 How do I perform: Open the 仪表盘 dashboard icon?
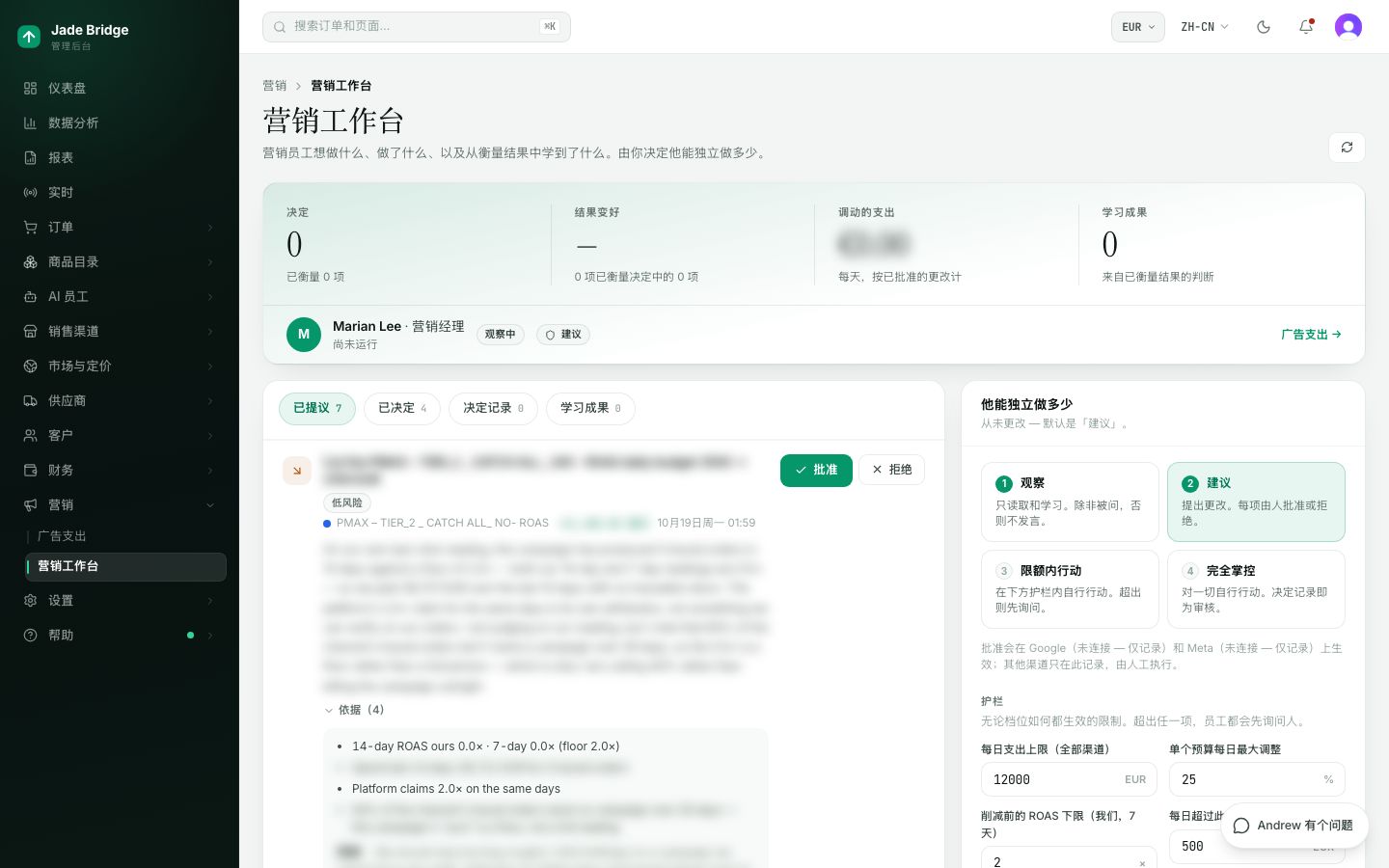[30, 88]
